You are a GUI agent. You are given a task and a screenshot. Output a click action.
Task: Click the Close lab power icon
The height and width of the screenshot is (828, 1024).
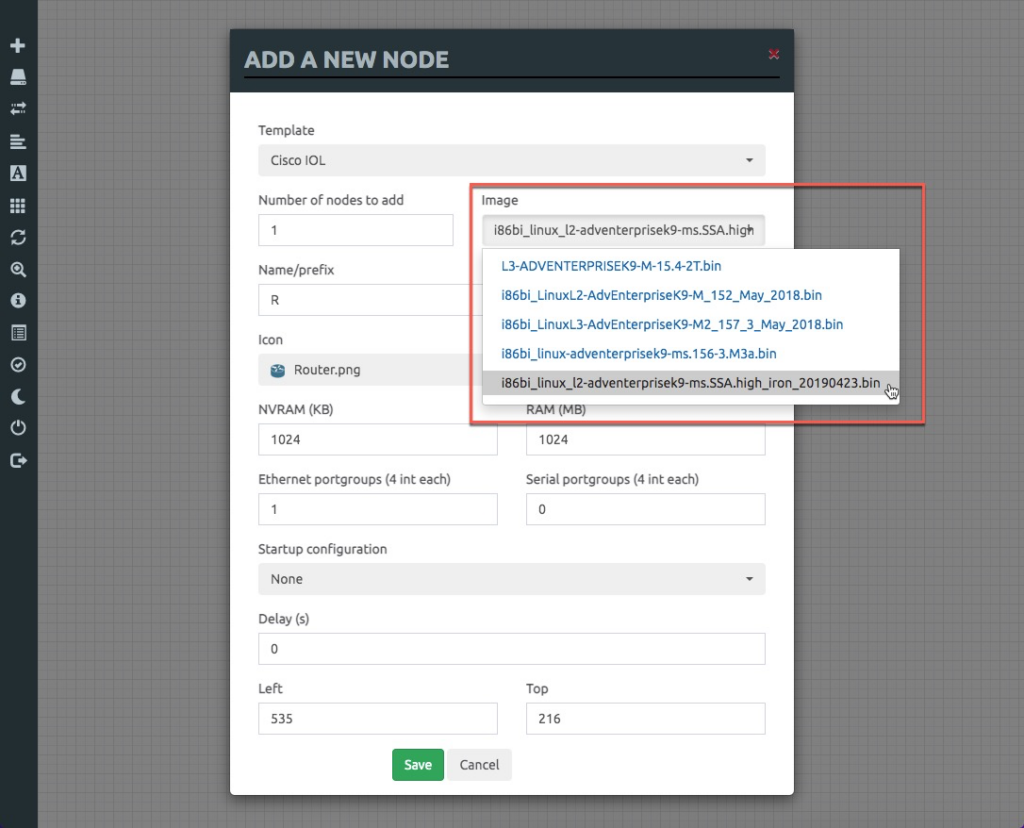point(18,428)
